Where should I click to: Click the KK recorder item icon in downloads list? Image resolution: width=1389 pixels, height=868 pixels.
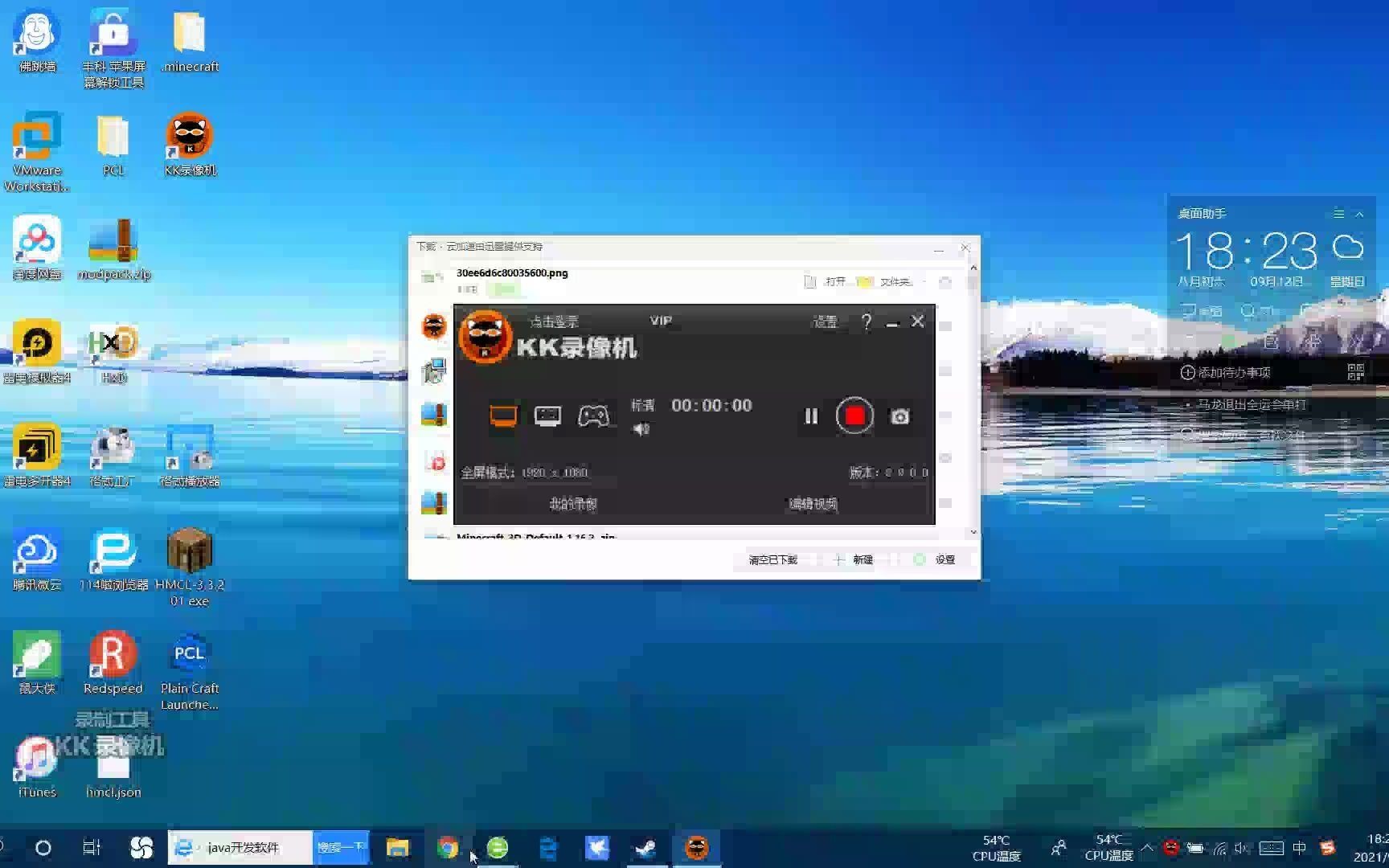[434, 325]
